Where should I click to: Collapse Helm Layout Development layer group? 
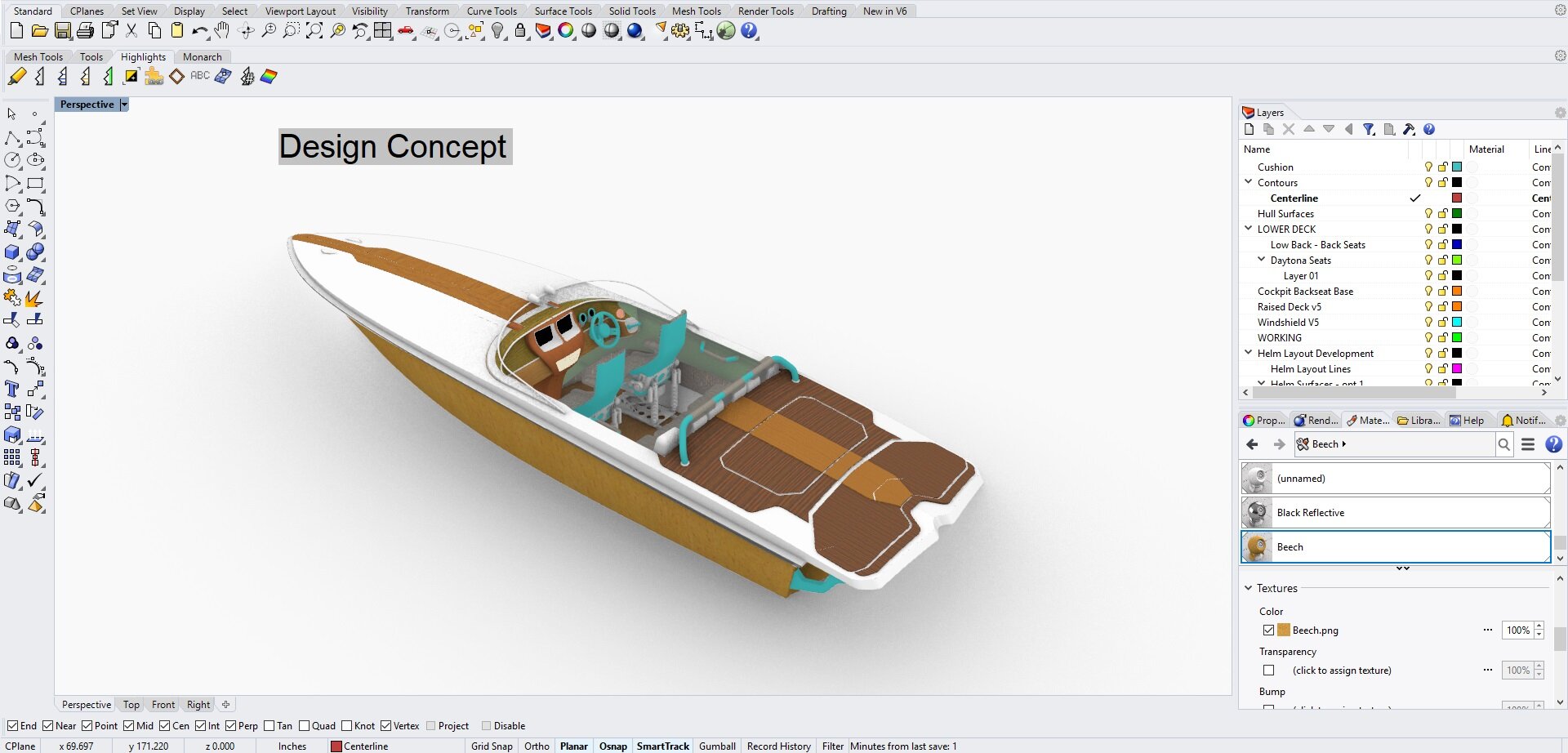tap(1248, 353)
